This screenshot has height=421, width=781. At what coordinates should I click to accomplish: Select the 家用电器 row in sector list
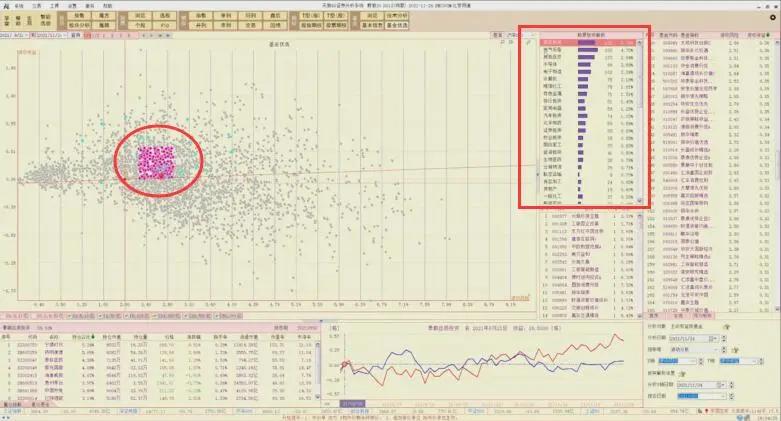[588, 108]
